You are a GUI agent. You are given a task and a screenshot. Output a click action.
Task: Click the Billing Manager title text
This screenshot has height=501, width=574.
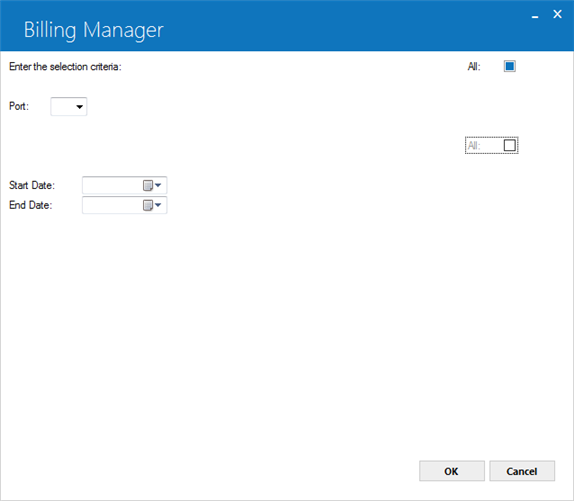point(94,30)
